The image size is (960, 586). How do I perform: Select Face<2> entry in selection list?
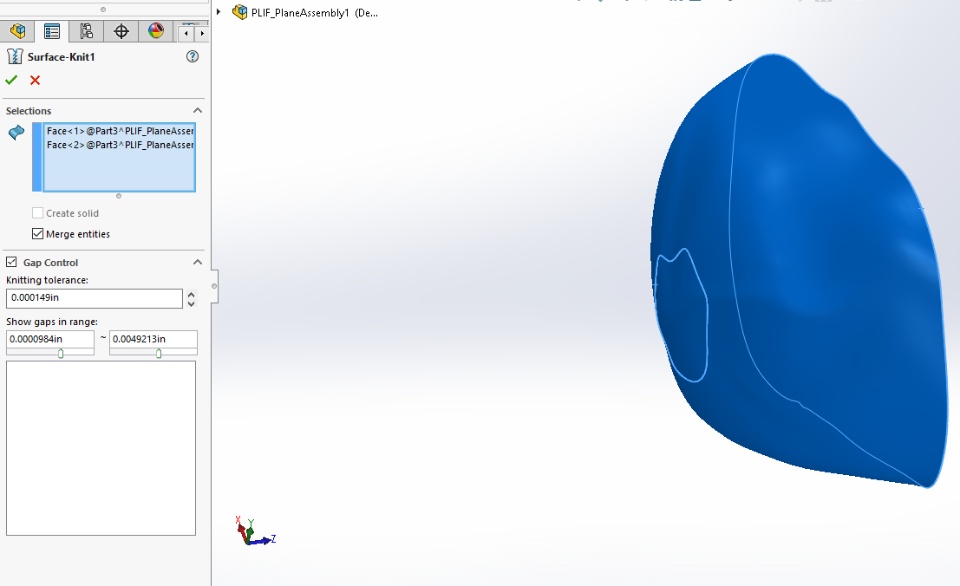pos(119,145)
